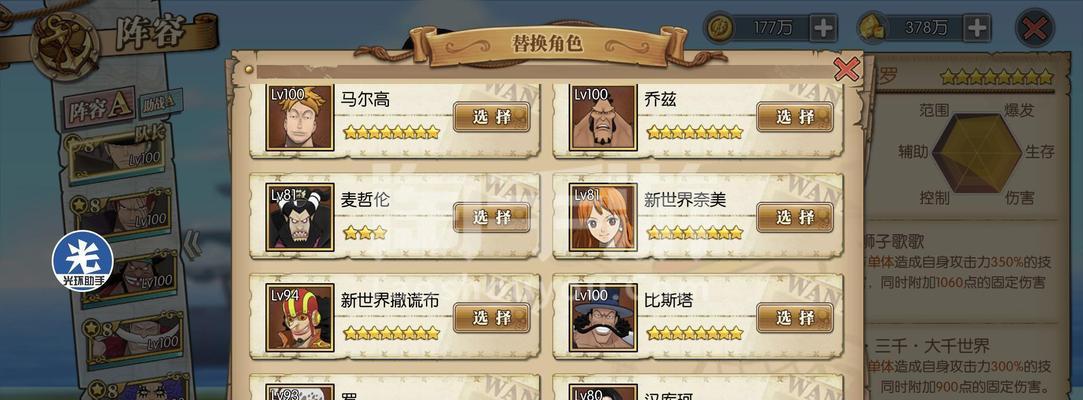The image size is (1083, 400).
Task: Add more gold with plus button beside 378万
Action: pos(977,28)
